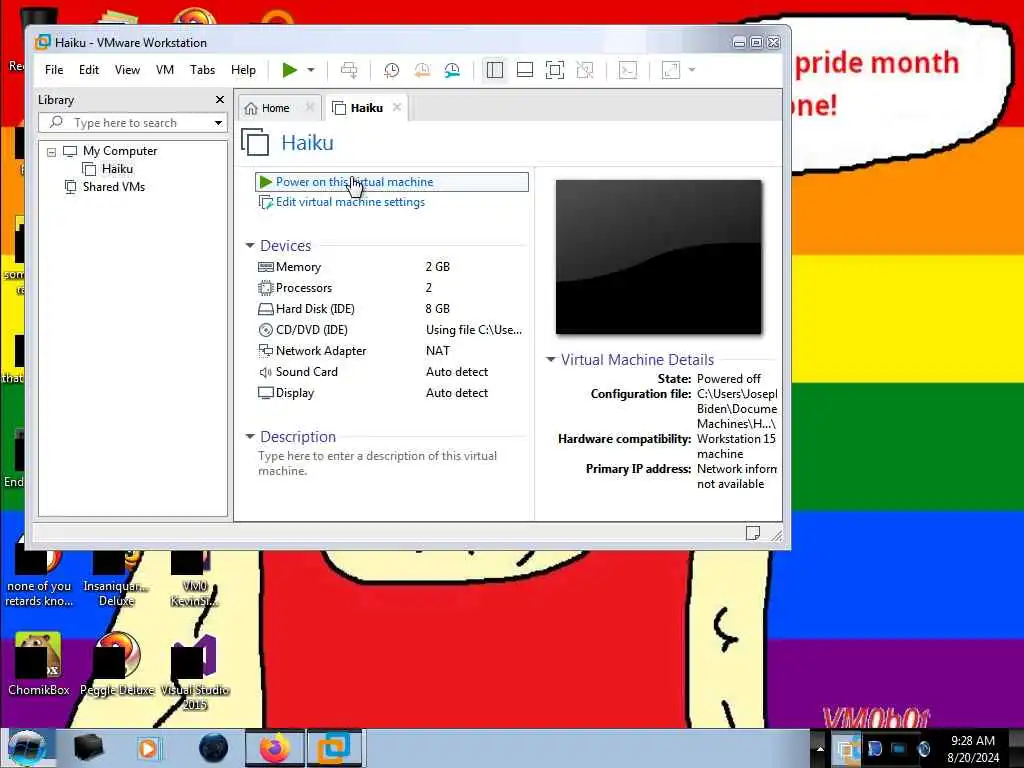The width and height of the screenshot is (1024, 768).
Task: Collapse the Devices section
Action: tap(249, 246)
